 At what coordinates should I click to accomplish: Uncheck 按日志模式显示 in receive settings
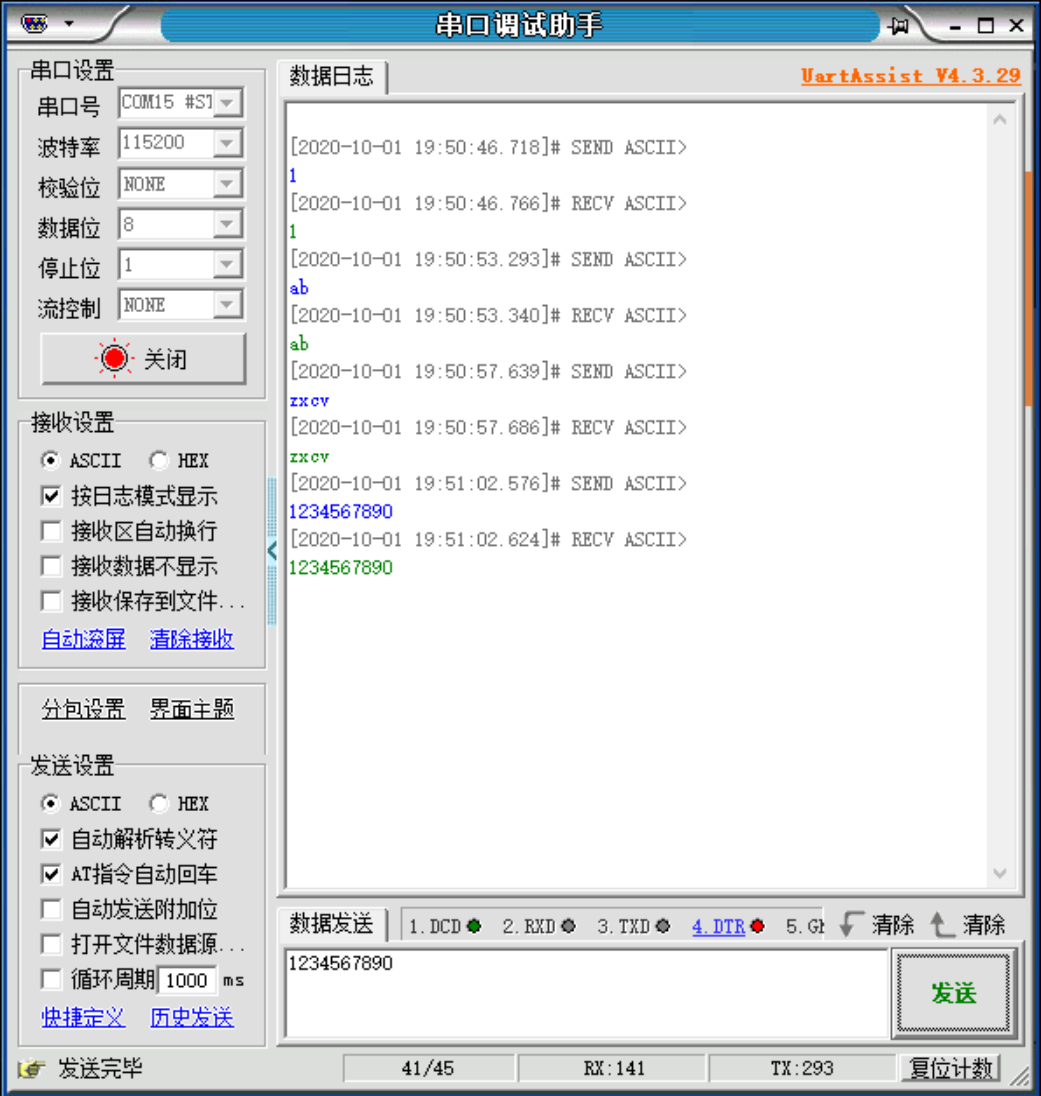pos(50,496)
